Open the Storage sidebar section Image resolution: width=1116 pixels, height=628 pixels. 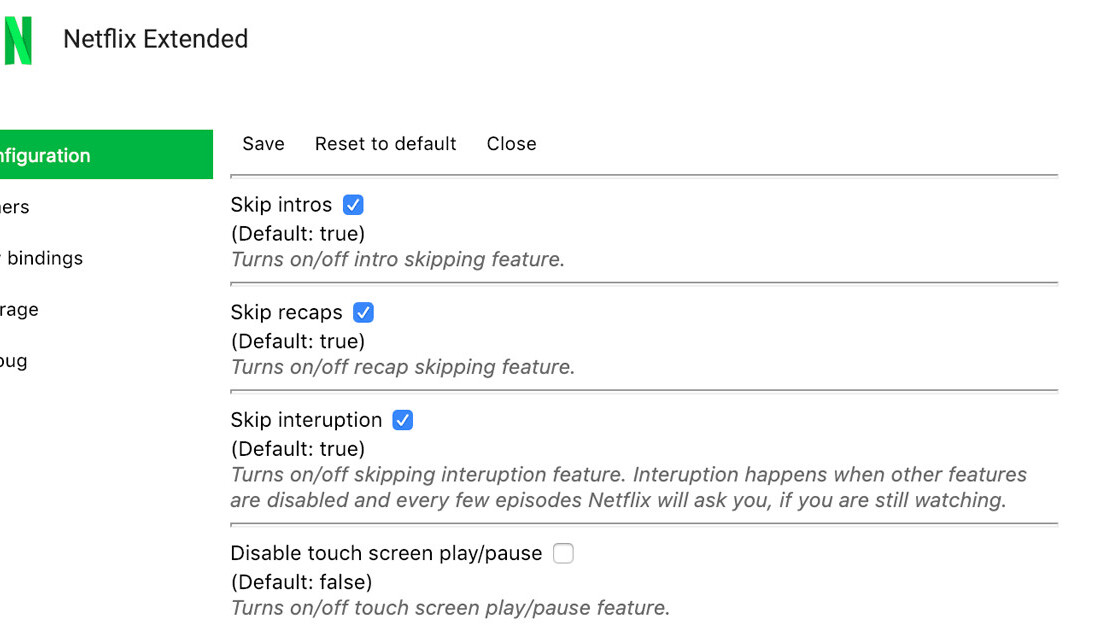20,310
